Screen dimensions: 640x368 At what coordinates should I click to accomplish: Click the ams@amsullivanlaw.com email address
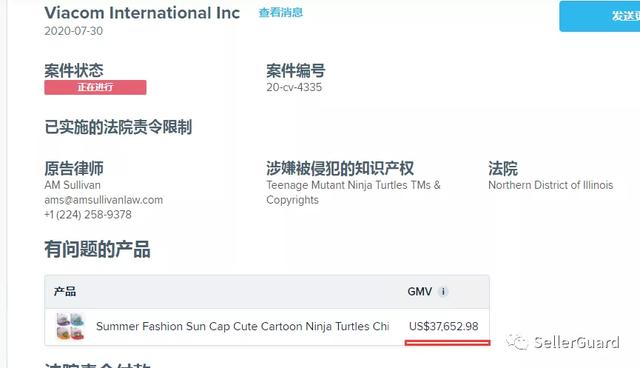104,200
